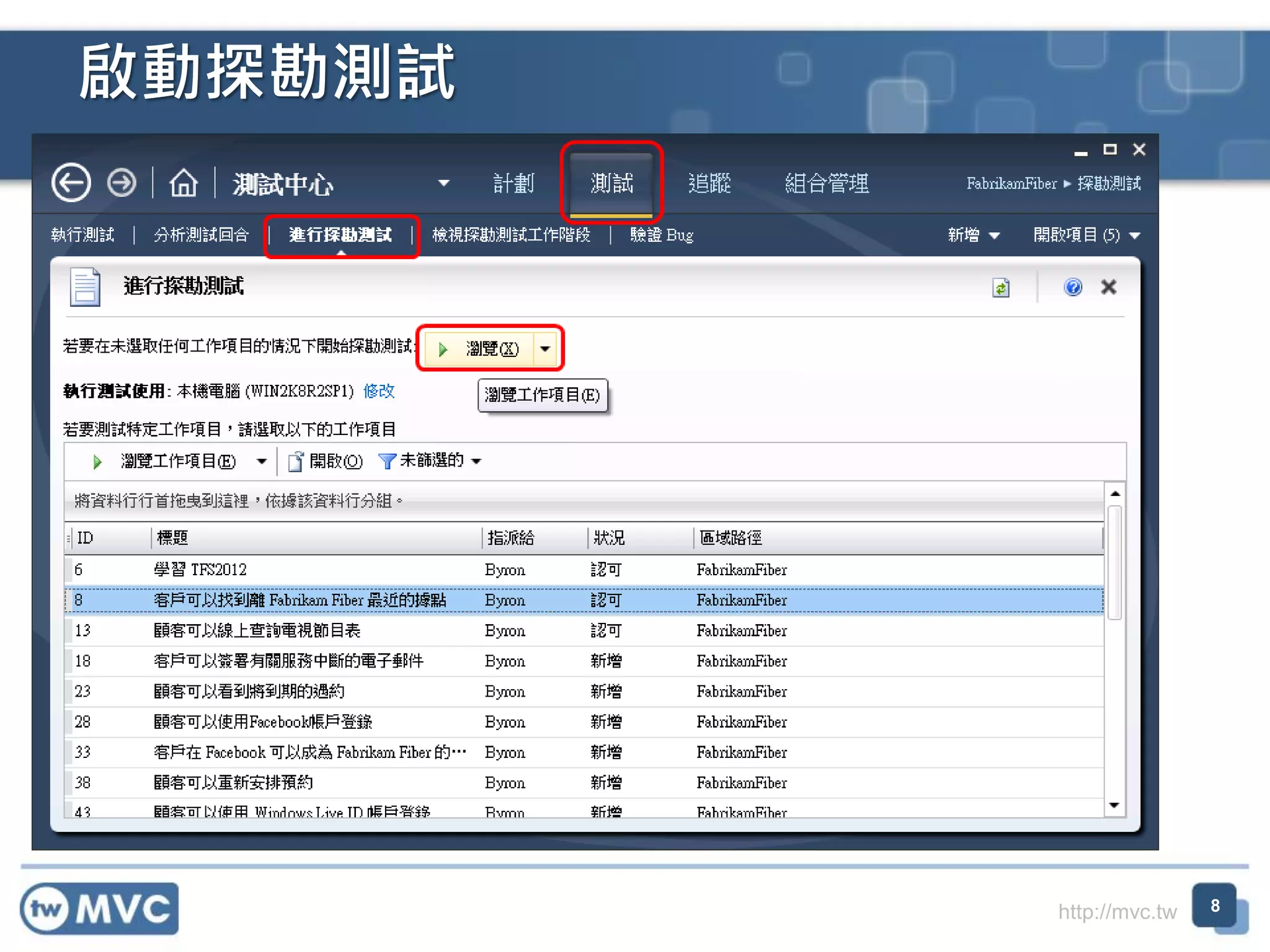Sort by the 指派給 column header
The height and width of the screenshot is (952, 1270).
pos(535,538)
